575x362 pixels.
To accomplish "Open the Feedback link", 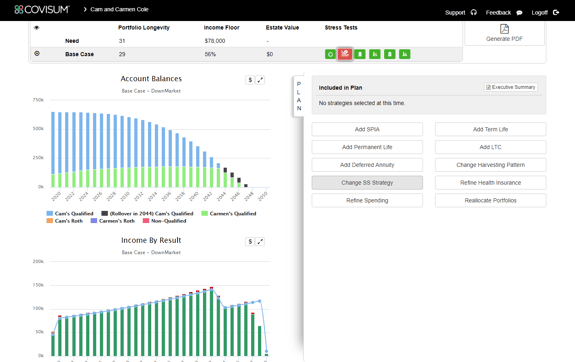I will pos(498,12).
